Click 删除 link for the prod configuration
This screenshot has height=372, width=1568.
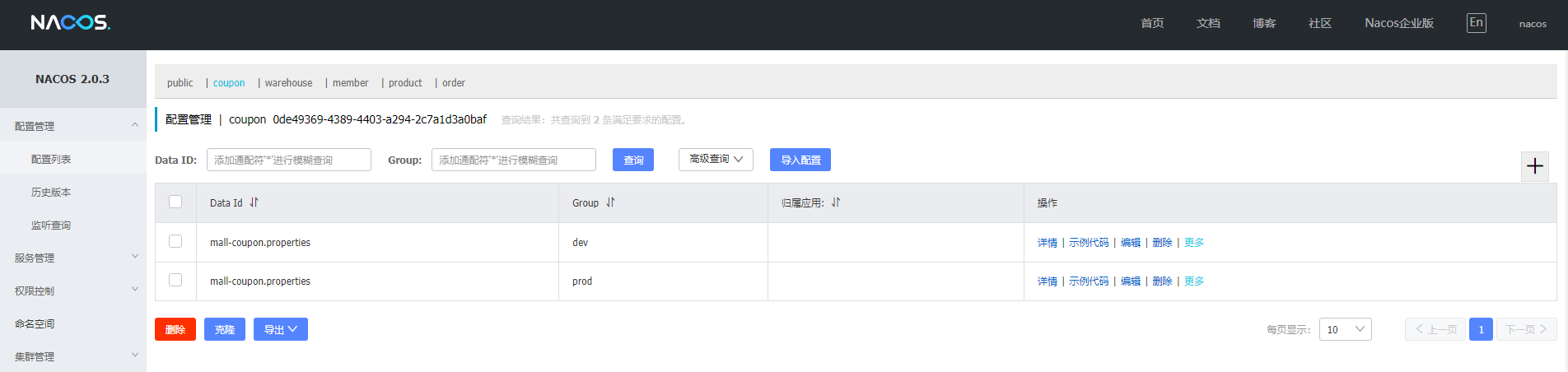pos(1162,281)
